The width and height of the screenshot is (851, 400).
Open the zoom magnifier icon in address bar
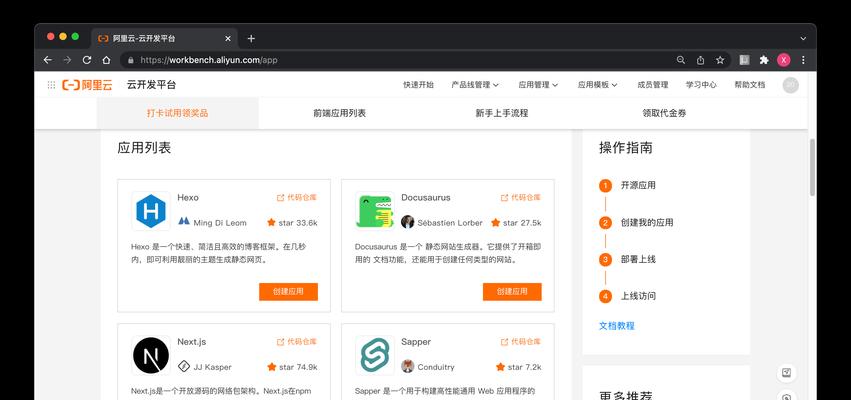[x=681, y=60]
